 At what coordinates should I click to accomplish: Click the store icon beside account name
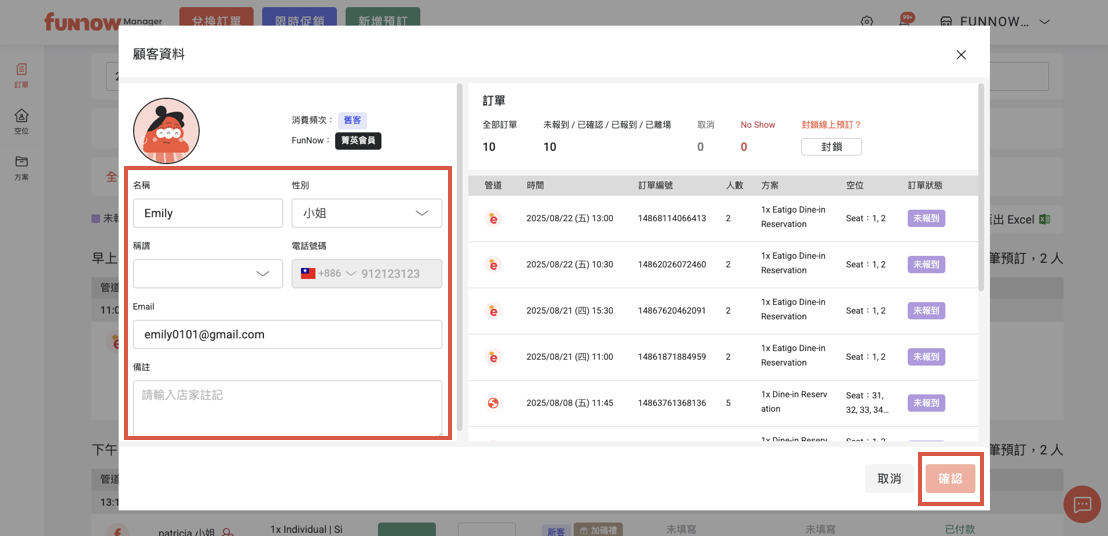[x=945, y=22]
